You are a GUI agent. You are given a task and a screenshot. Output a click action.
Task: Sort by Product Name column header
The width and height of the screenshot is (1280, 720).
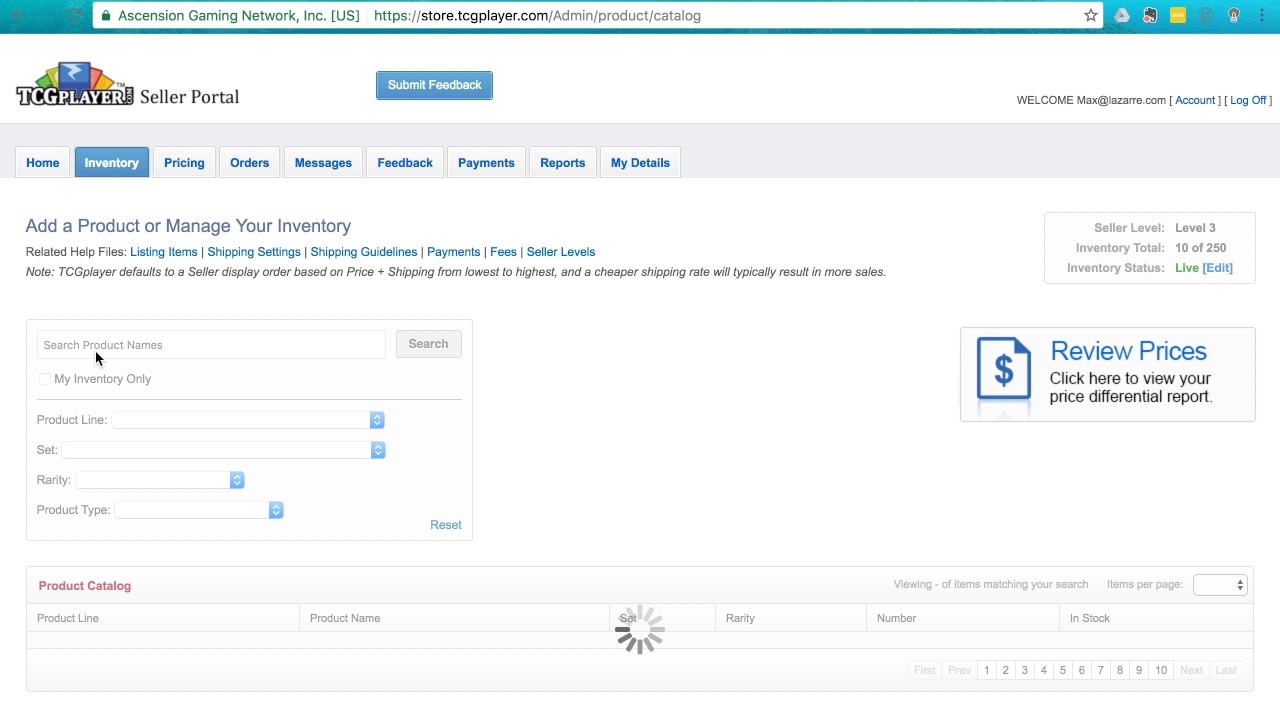345,618
